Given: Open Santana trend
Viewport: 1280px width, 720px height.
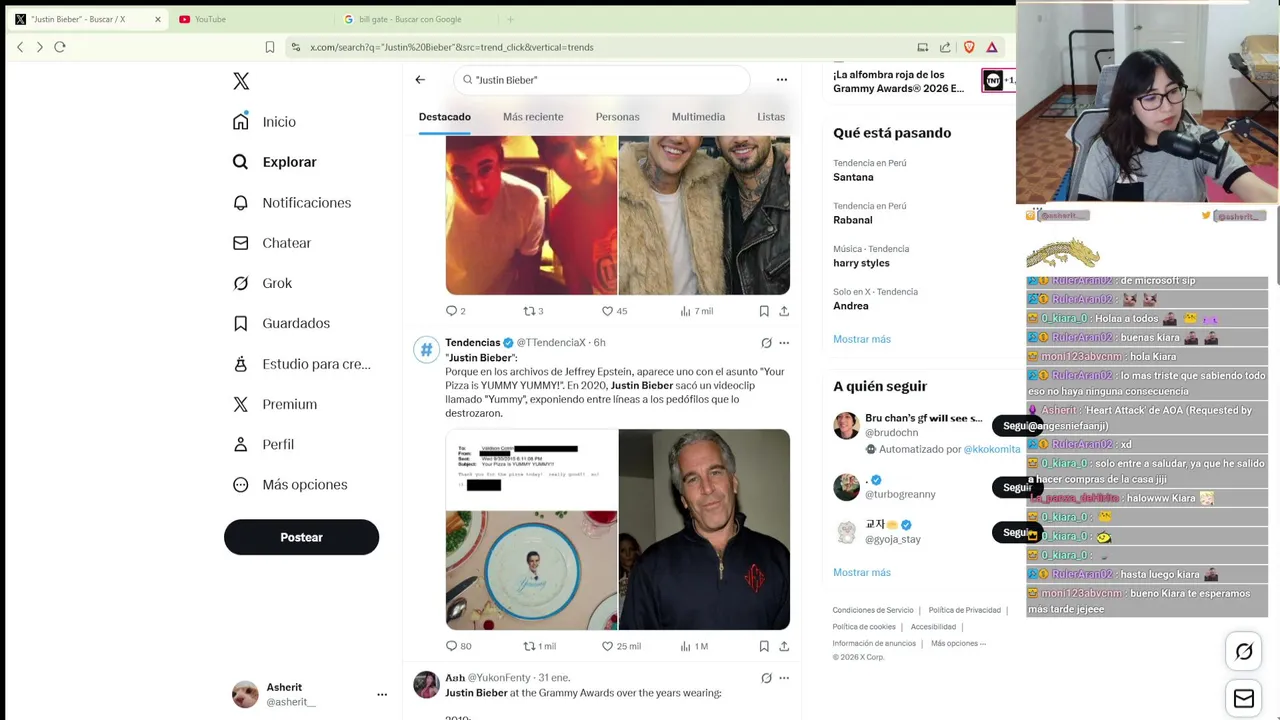Looking at the screenshot, I should [853, 177].
